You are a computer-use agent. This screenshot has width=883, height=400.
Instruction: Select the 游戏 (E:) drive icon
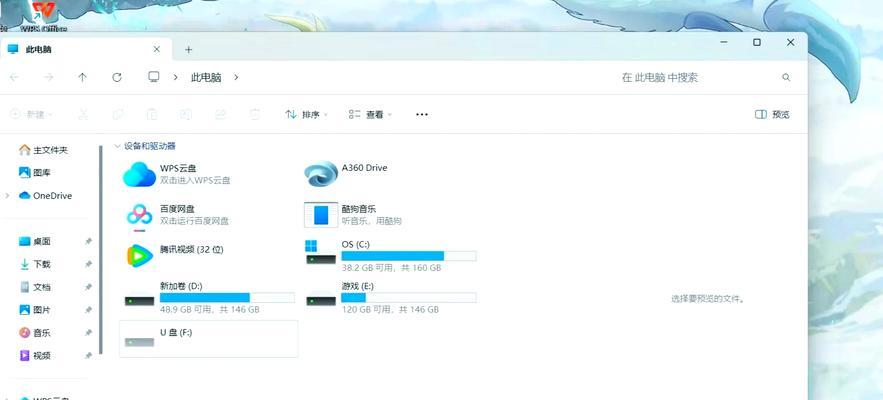(320, 301)
